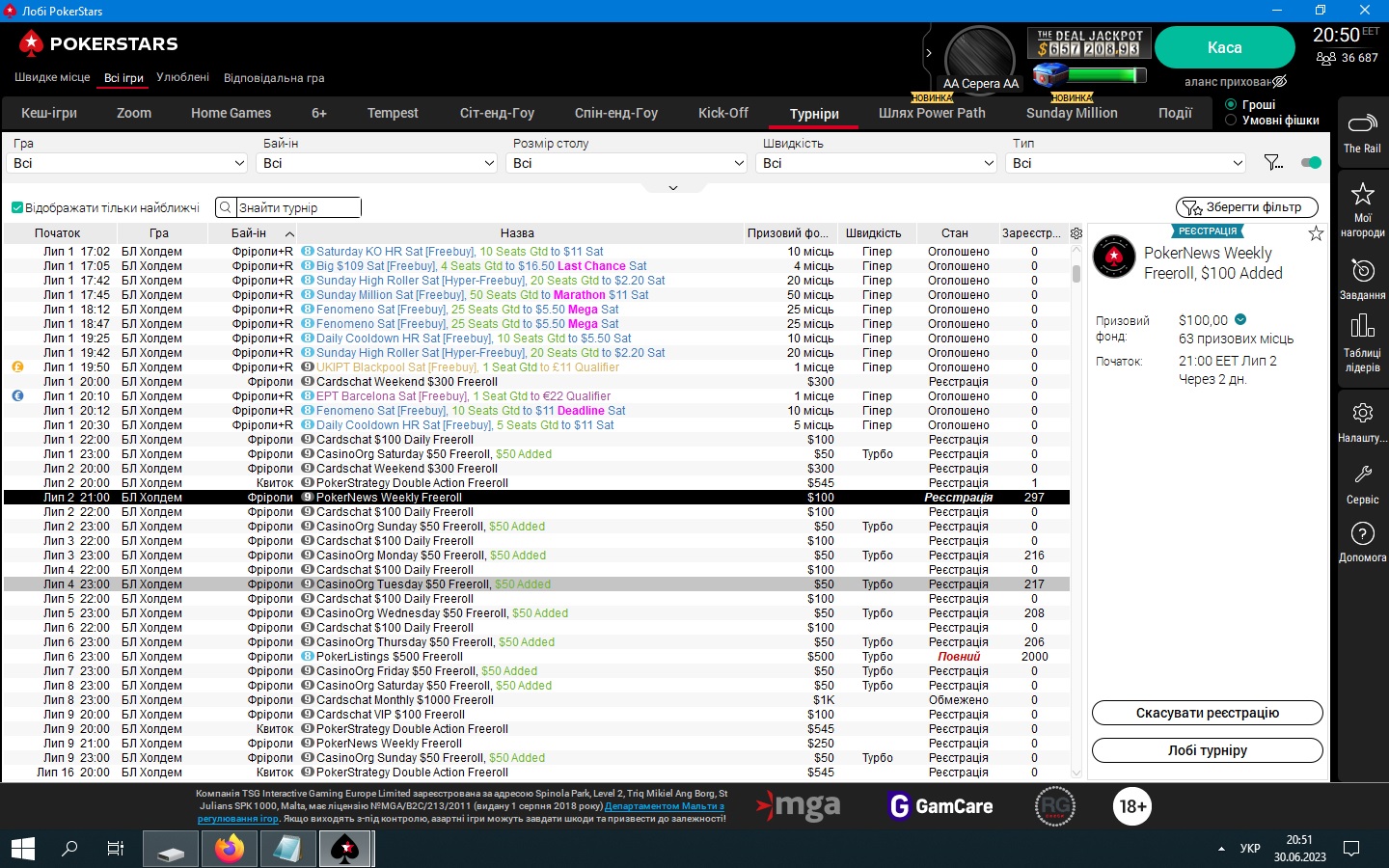Viewport: 1389px width, 868px height.
Task: Open Мої нагороди star icon
Action: tap(1362, 194)
